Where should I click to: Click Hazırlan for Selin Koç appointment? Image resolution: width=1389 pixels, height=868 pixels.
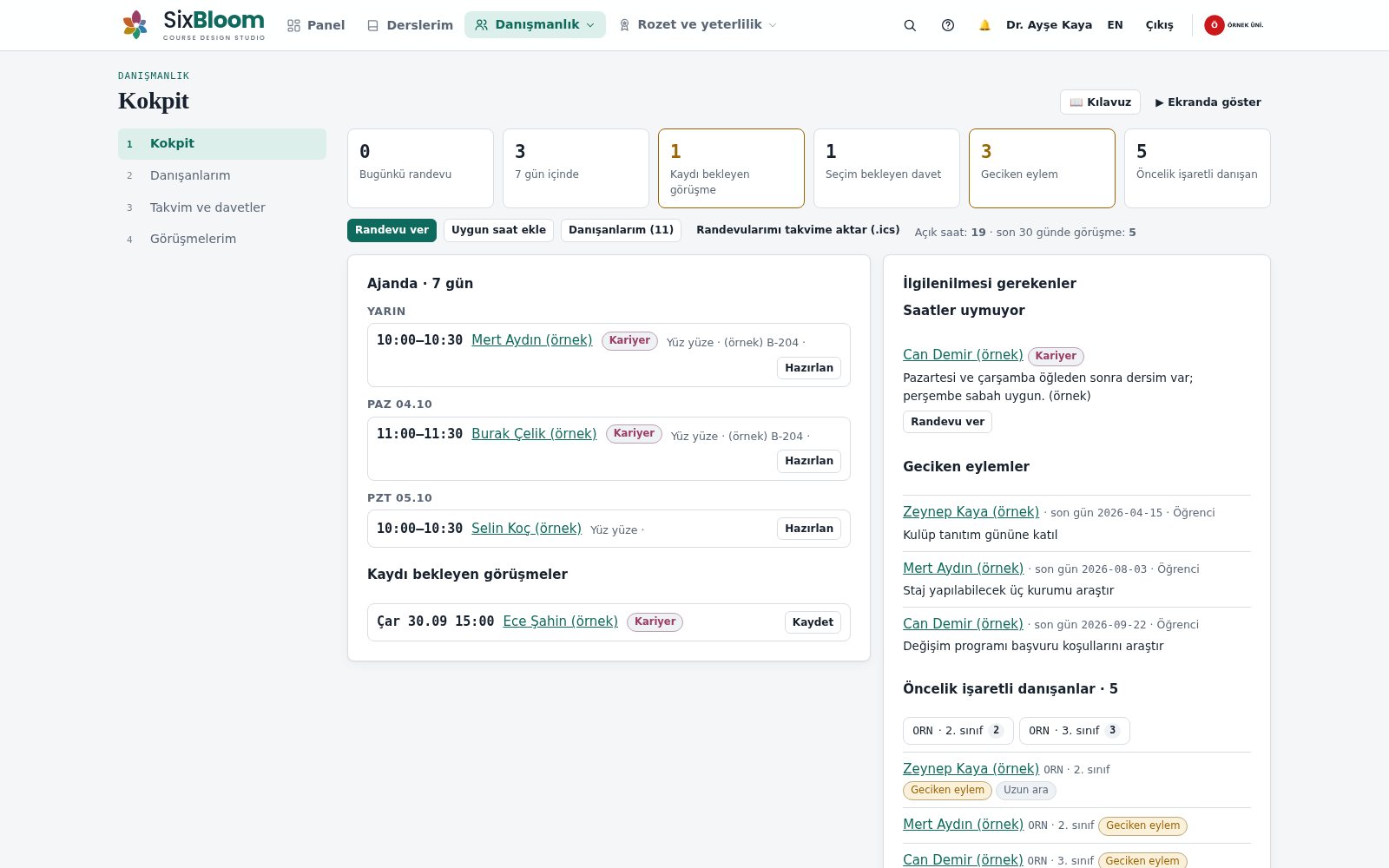click(809, 529)
